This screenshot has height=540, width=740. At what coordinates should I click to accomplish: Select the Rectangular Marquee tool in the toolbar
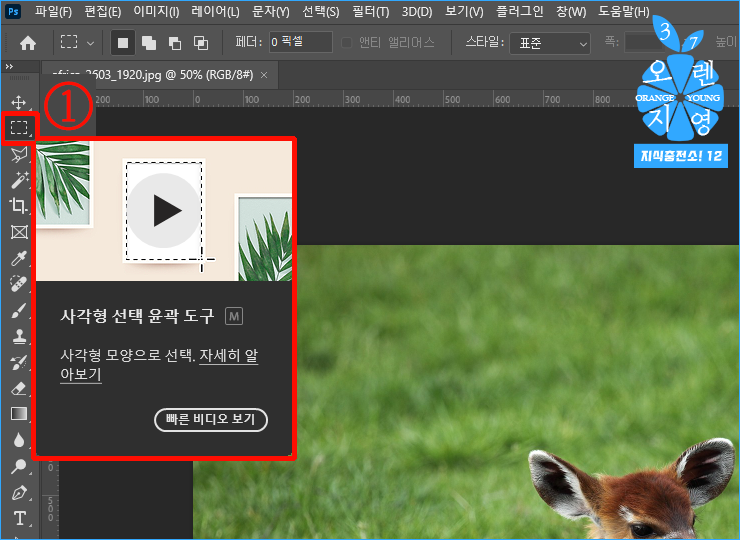(19, 127)
